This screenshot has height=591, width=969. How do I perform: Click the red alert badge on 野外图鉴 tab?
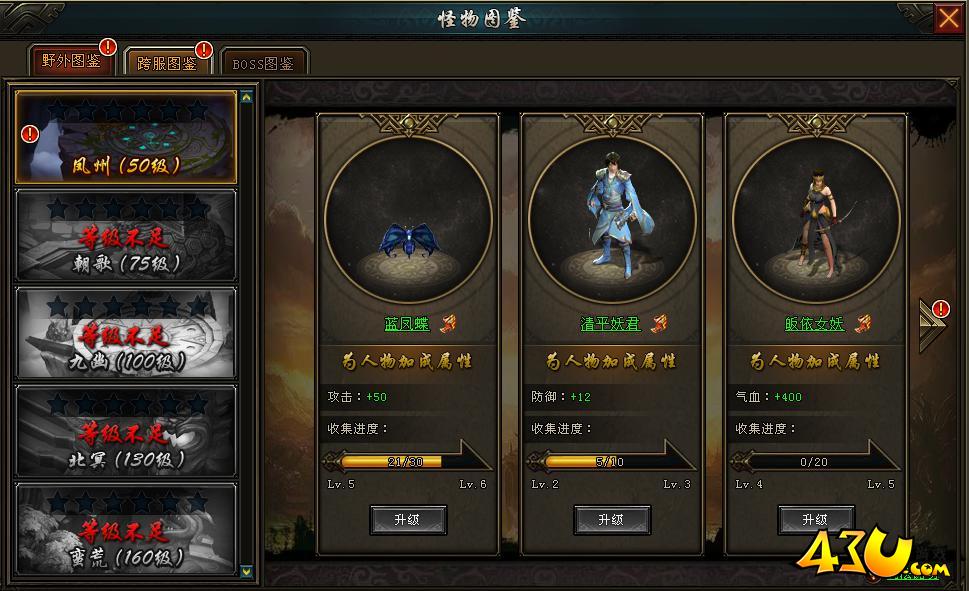tap(108, 47)
